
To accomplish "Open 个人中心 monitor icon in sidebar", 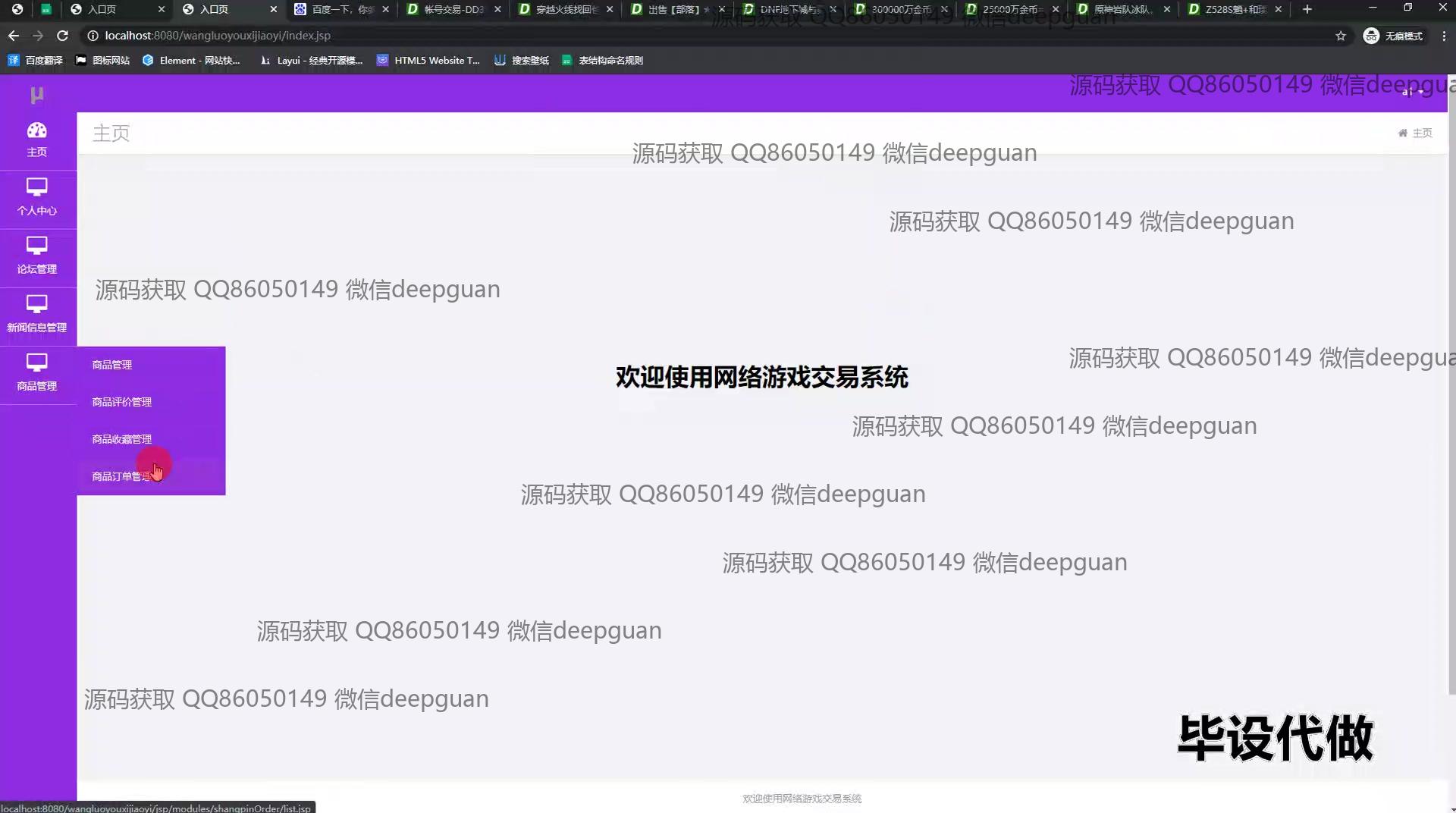I will click(x=36, y=187).
